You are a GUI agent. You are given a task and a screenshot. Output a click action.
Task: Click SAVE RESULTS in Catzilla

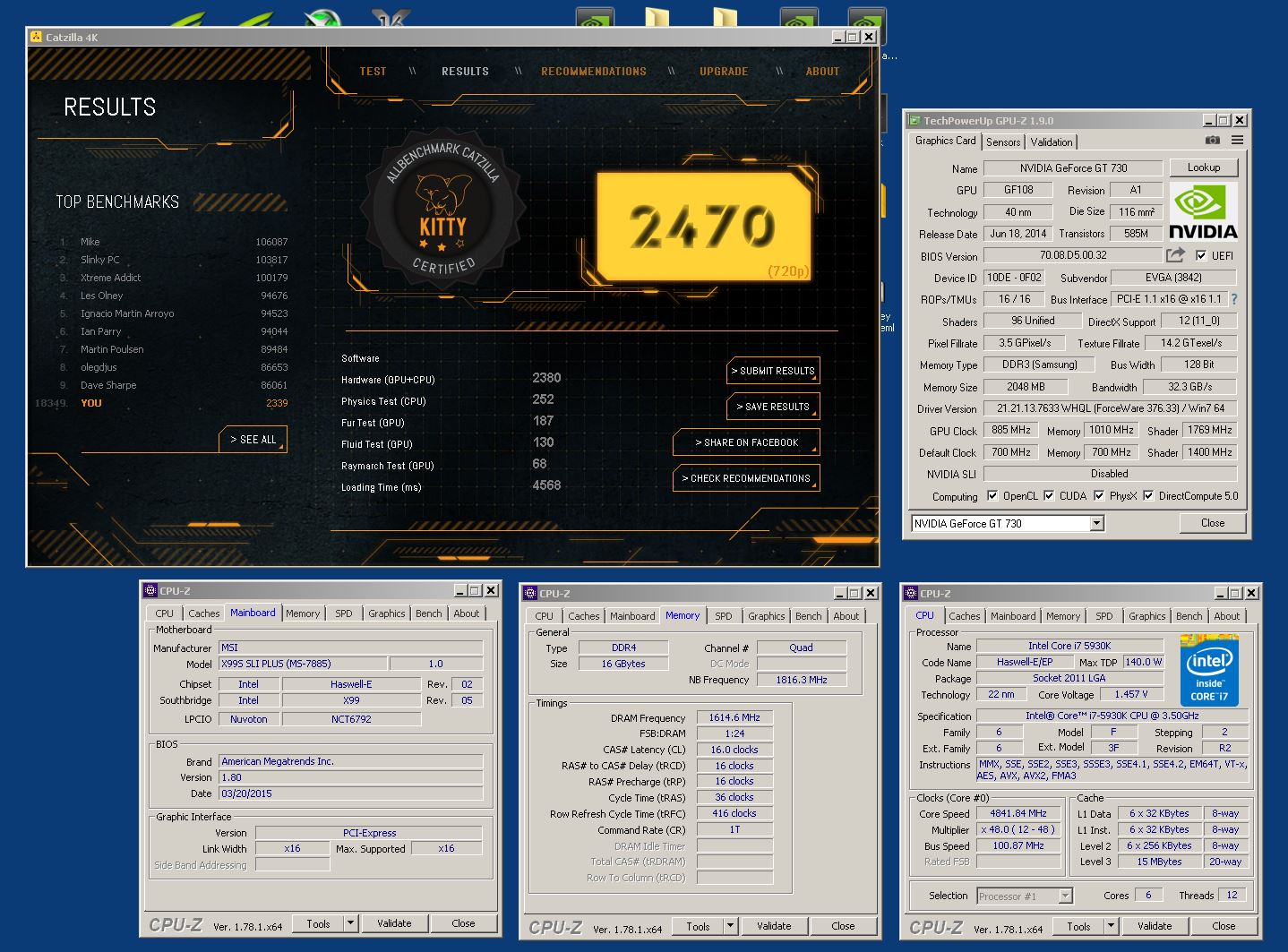[773, 407]
